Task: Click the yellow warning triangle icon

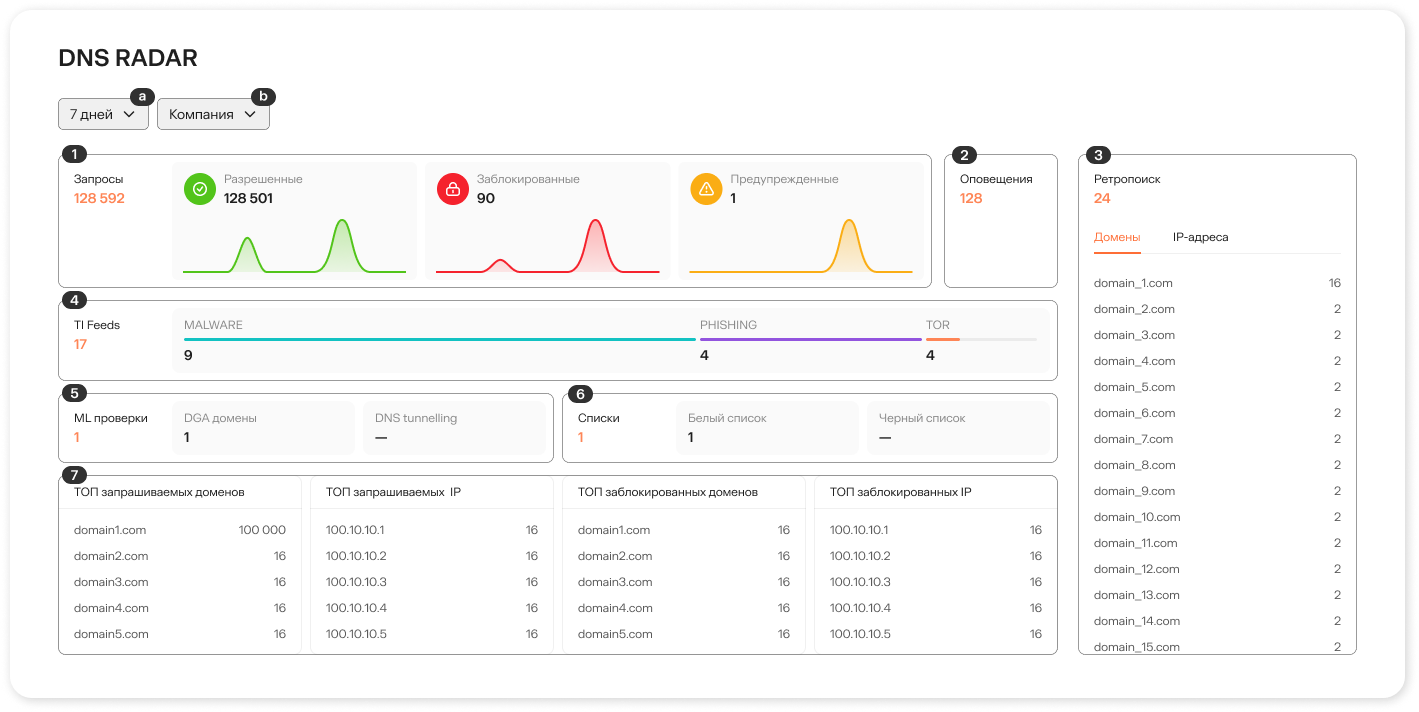Action: [706, 189]
